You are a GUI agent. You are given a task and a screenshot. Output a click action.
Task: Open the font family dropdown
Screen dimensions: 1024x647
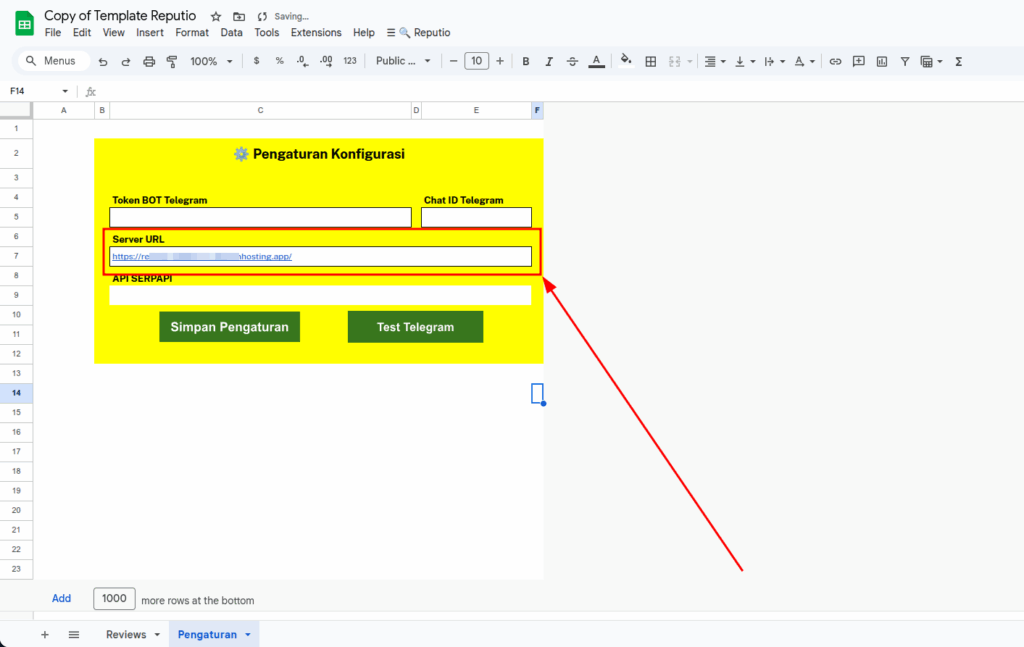403,61
